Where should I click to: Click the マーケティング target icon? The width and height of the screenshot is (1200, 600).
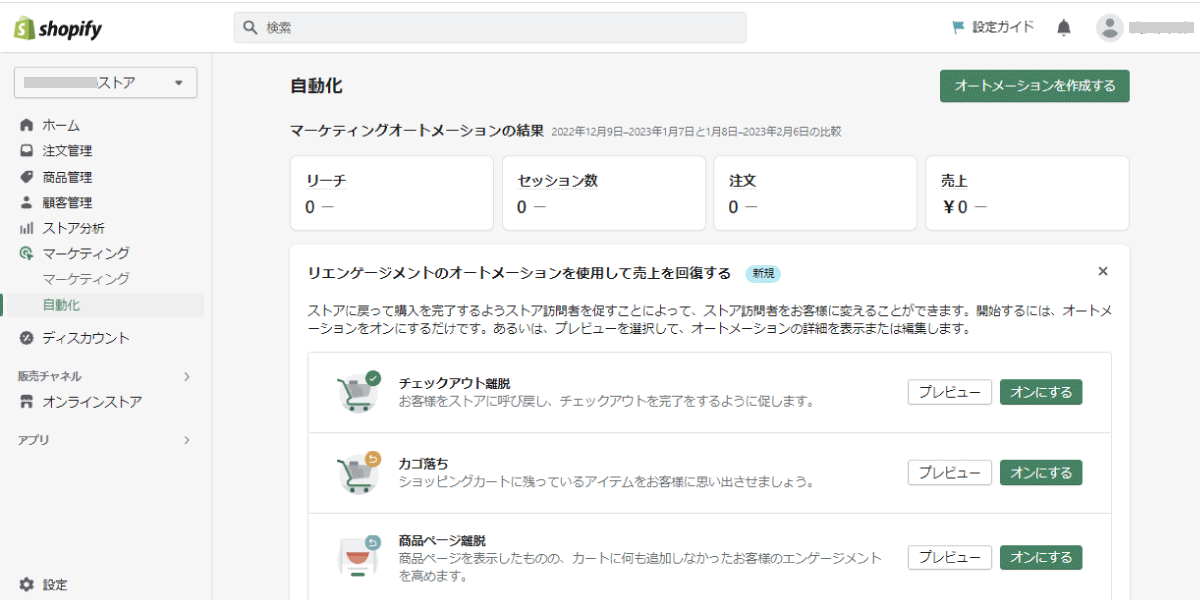point(27,254)
